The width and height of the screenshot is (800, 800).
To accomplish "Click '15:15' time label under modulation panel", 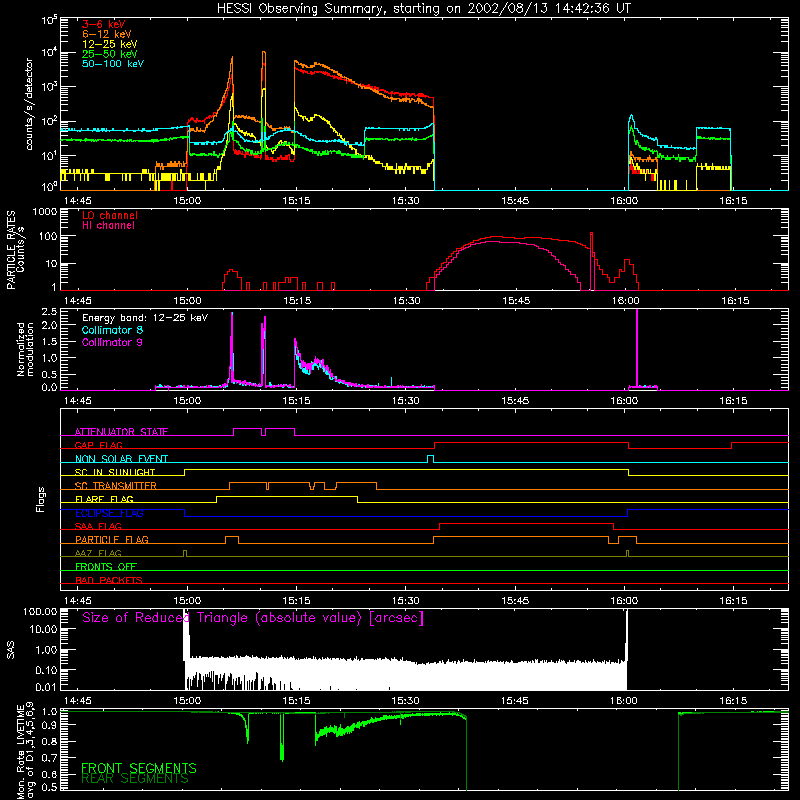I will click(296, 401).
